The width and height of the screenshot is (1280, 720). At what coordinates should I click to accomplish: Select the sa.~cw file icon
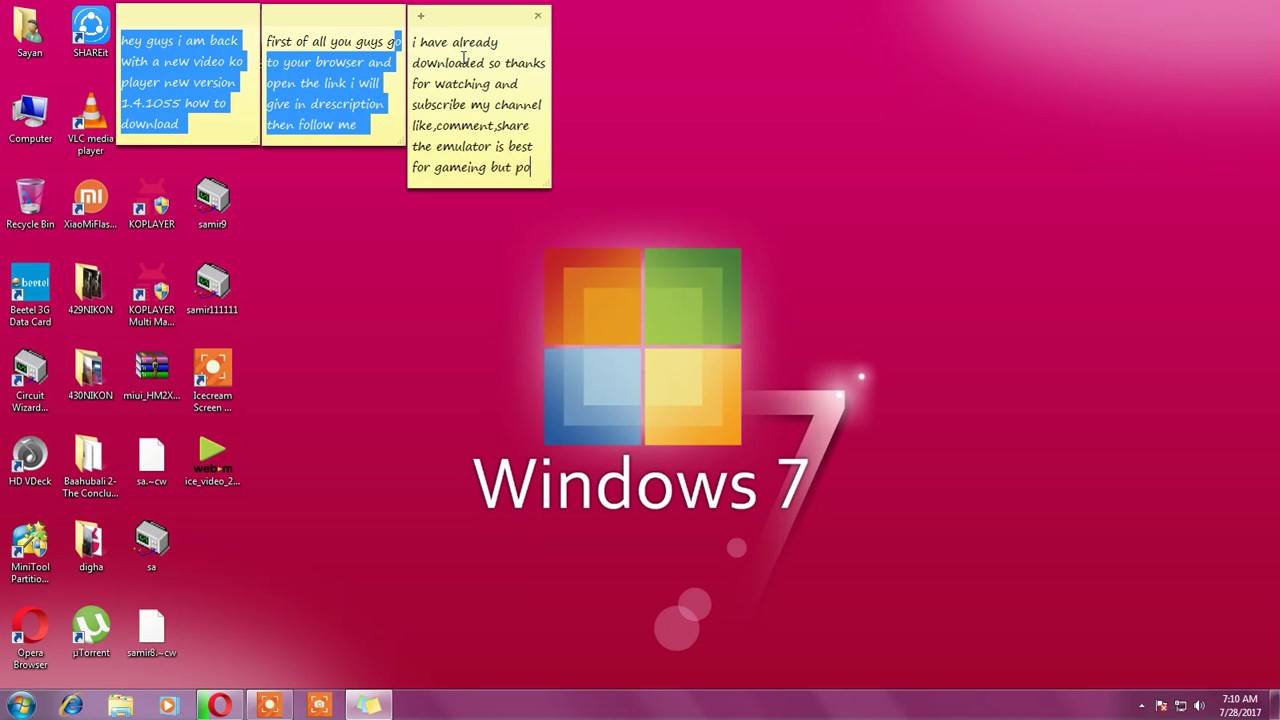(x=152, y=462)
